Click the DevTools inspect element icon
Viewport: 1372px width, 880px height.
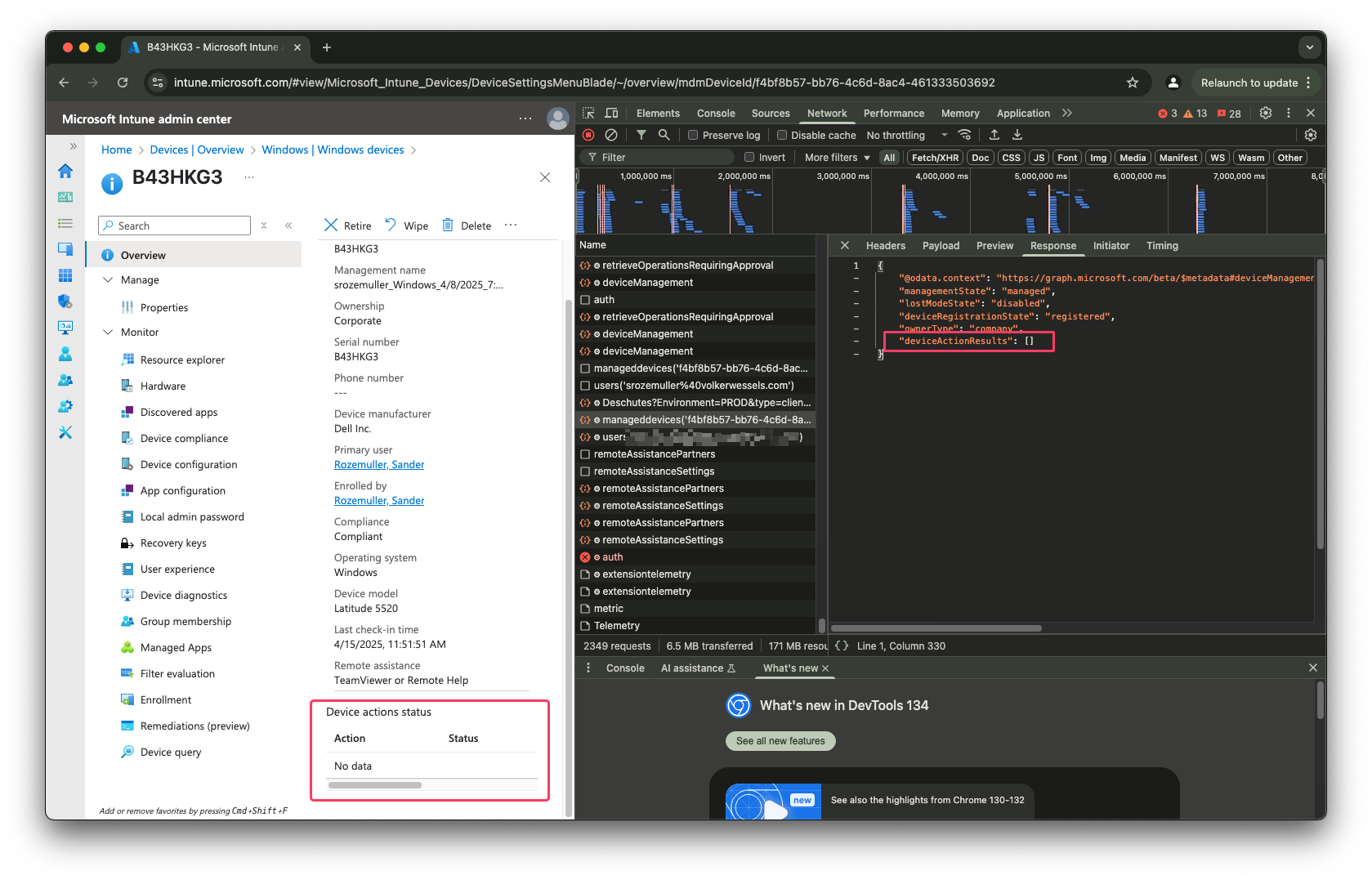click(x=588, y=113)
